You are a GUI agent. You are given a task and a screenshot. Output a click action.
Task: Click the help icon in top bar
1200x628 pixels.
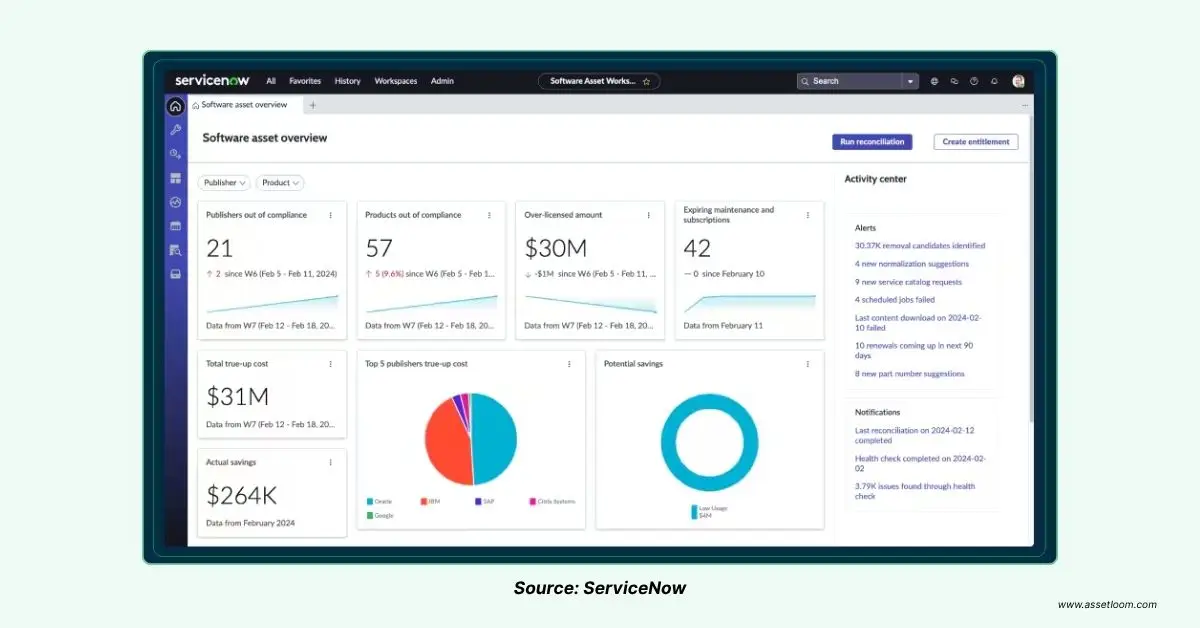click(974, 81)
